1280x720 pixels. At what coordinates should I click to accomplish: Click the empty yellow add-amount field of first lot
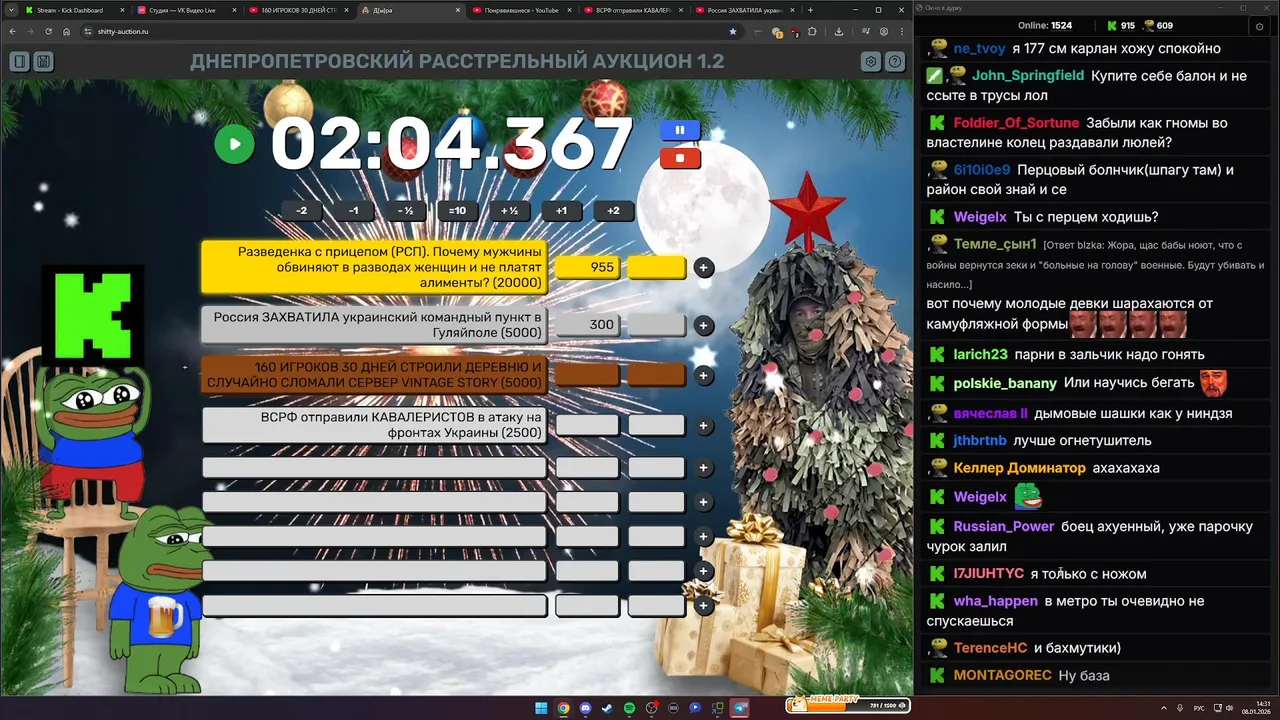657,267
